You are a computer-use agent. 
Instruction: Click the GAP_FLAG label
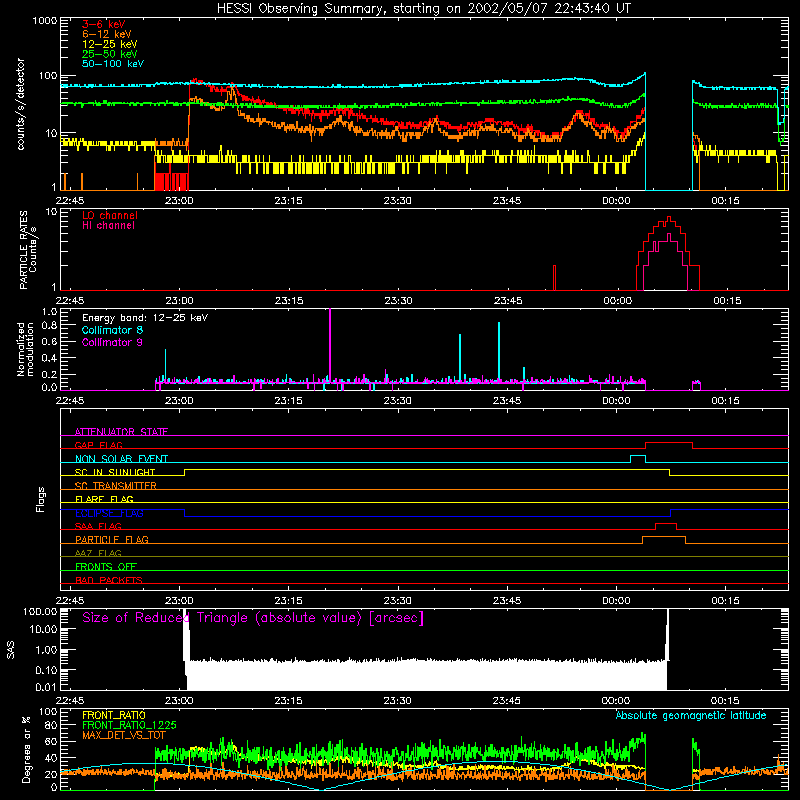[x=98, y=445]
